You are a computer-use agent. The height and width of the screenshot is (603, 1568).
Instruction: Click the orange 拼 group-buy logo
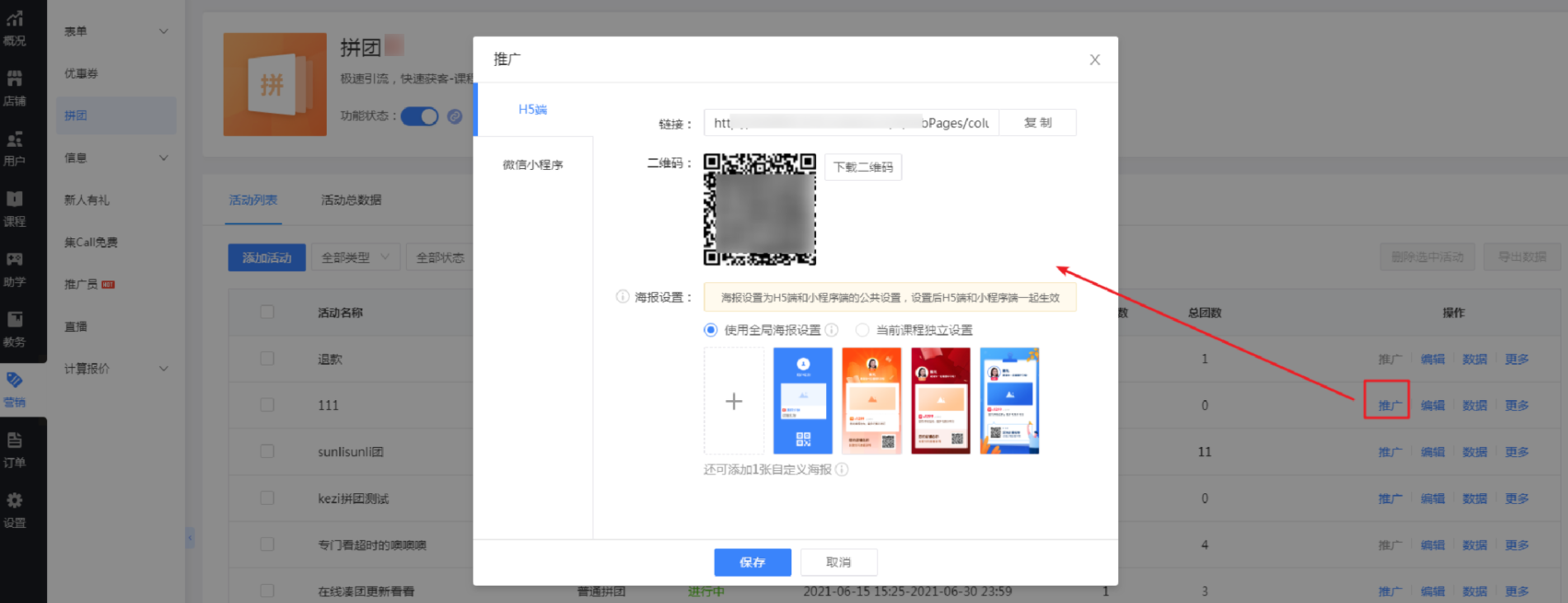click(x=275, y=84)
